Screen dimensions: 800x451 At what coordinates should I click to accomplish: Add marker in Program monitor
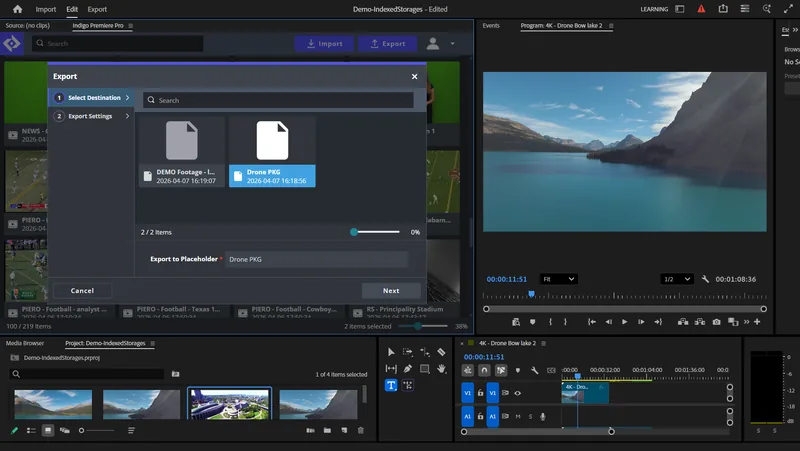coord(533,322)
